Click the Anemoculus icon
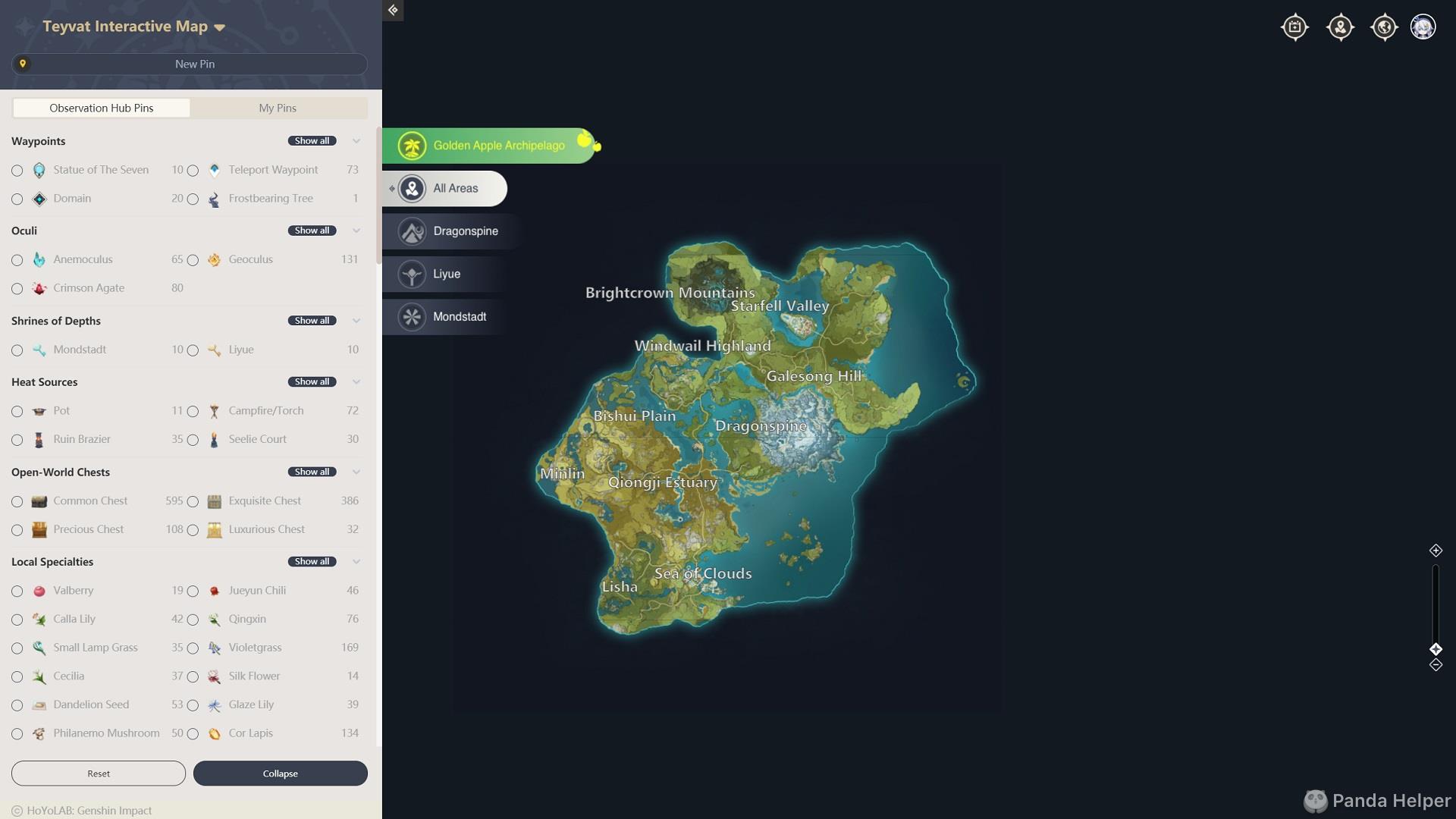The height and width of the screenshot is (819, 1456). 39,260
